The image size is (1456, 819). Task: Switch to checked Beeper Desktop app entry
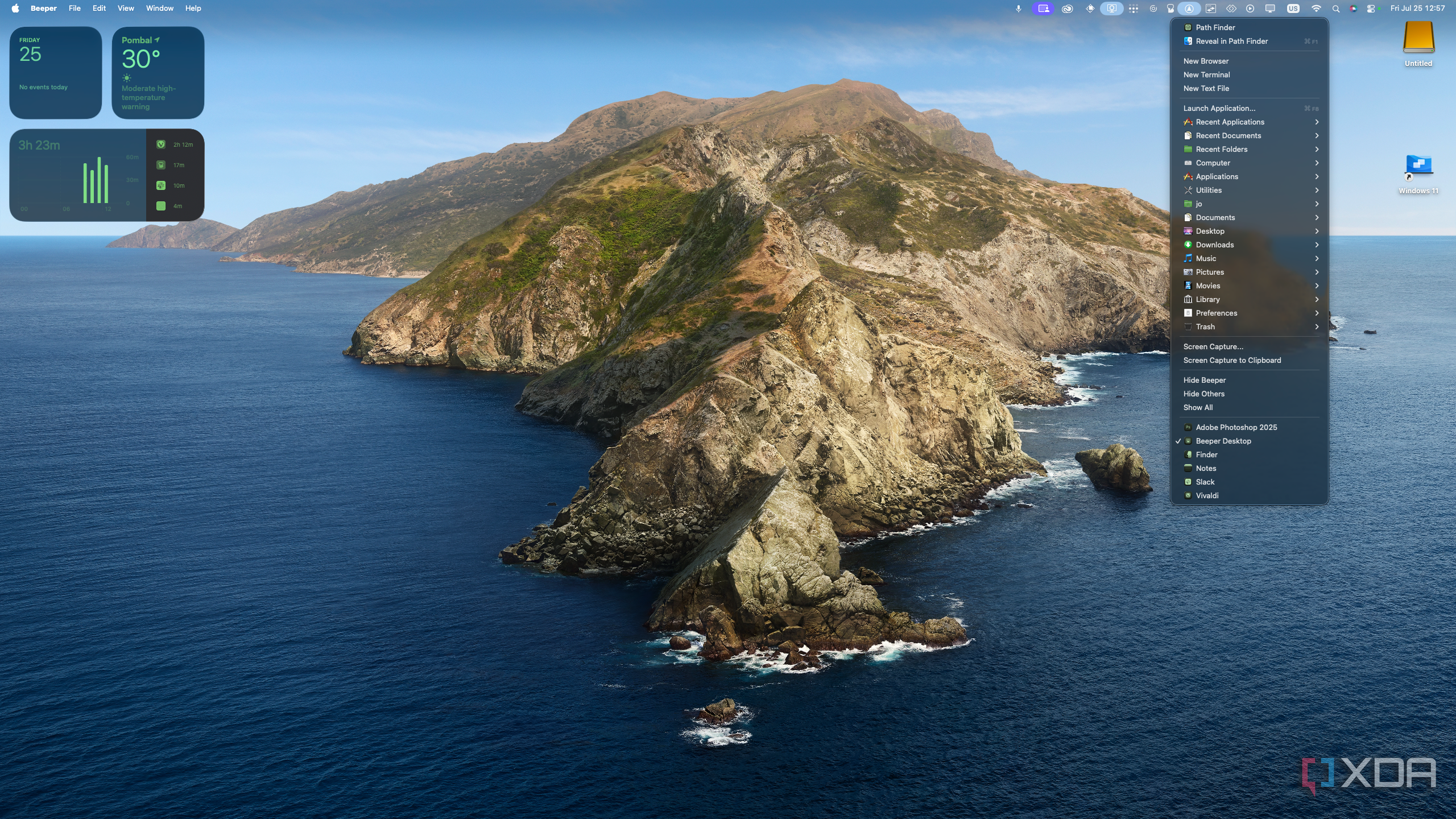(x=1249, y=441)
